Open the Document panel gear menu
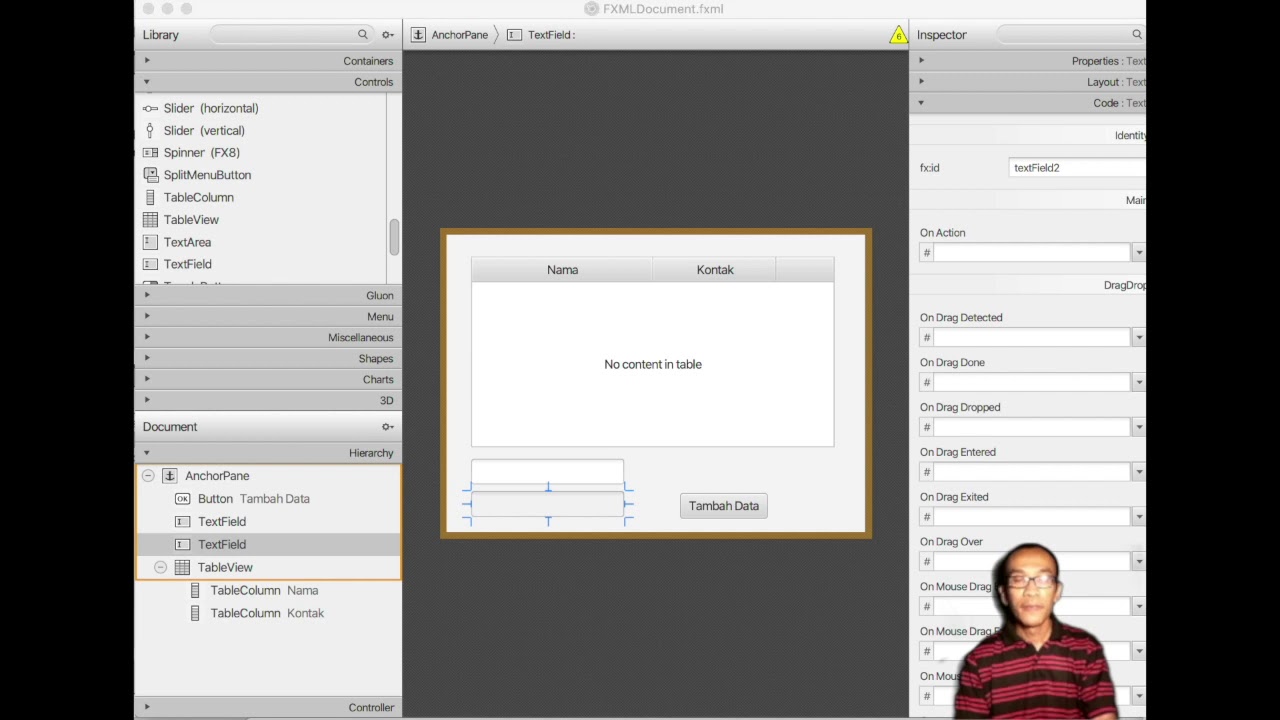Viewport: 1280px width, 720px height. click(388, 427)
